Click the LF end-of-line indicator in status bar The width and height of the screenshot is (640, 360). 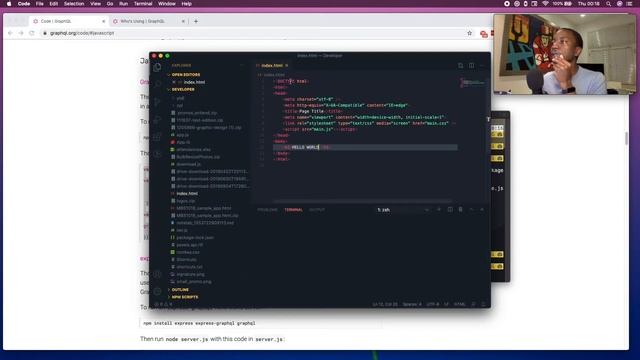coord(446,304)
